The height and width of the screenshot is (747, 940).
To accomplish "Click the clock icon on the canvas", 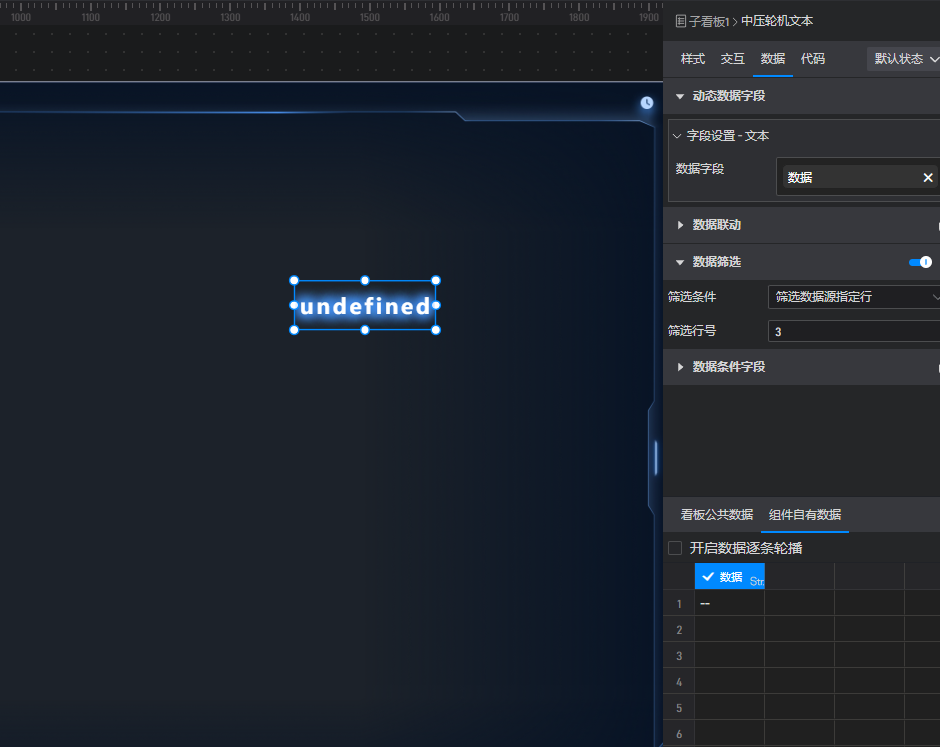I will tap(647, 103).
